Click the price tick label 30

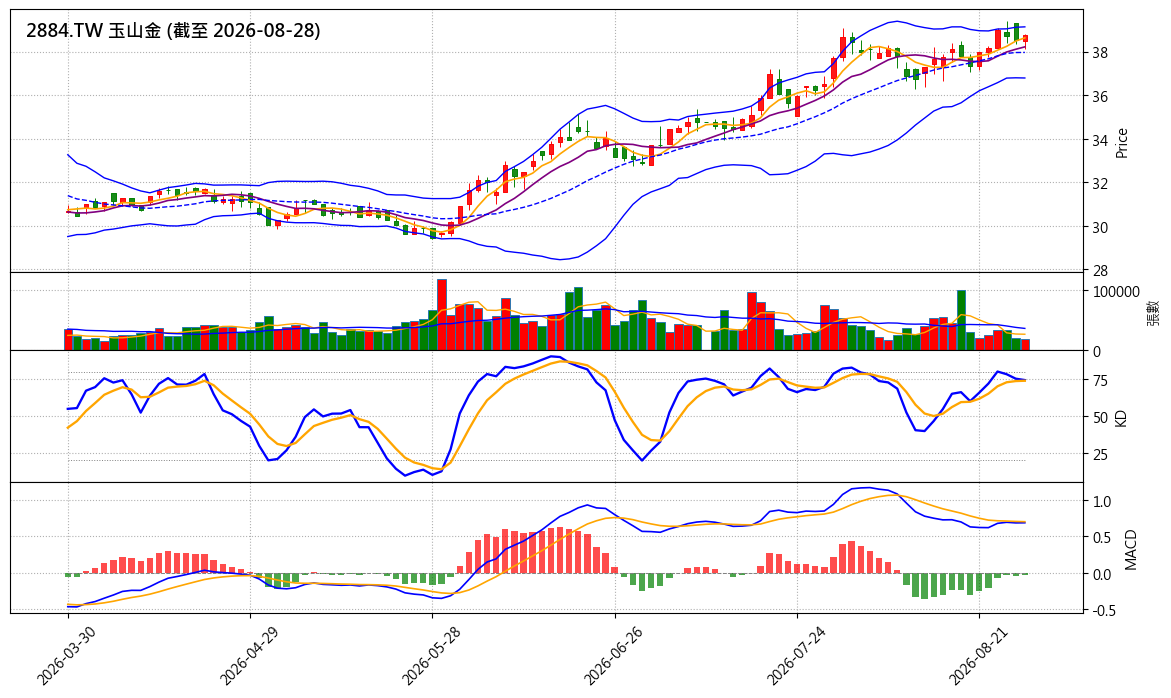pyautogui.click(x=1100, y=228)
